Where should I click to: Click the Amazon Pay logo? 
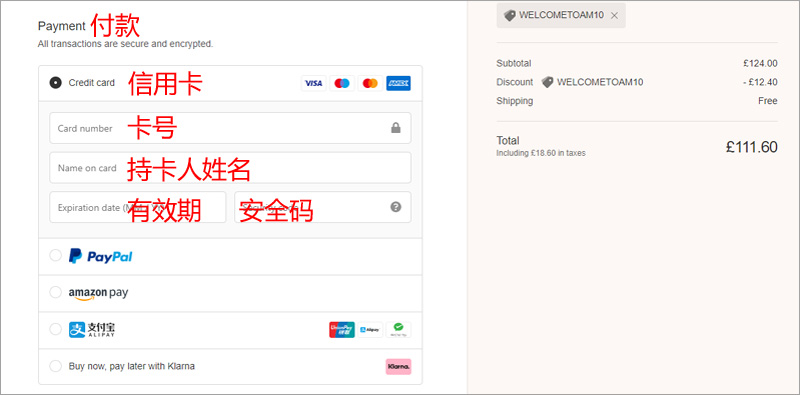pyautogui.click(x=98, y=293)
